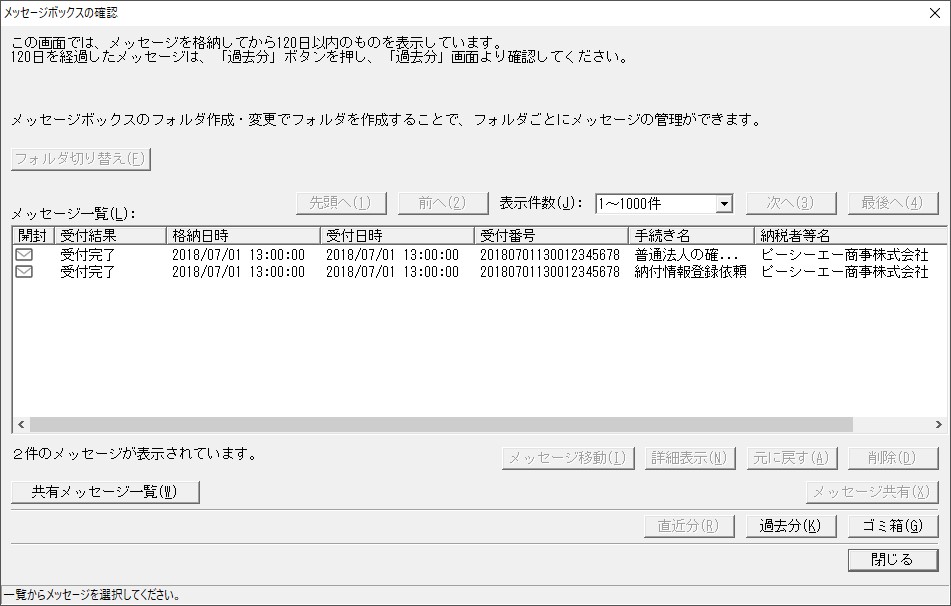951x606 pixels.
Task: Click the 受付番号 column header
Action: (x=551, y=235)
